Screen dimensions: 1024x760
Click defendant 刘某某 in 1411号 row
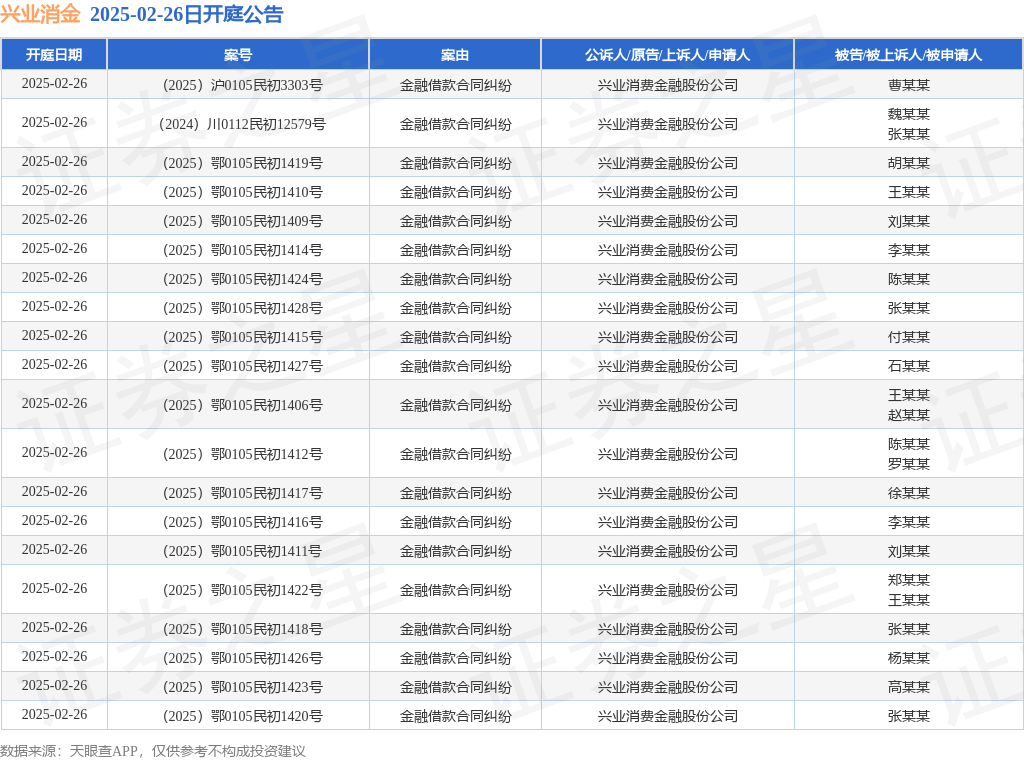[908, 552]
